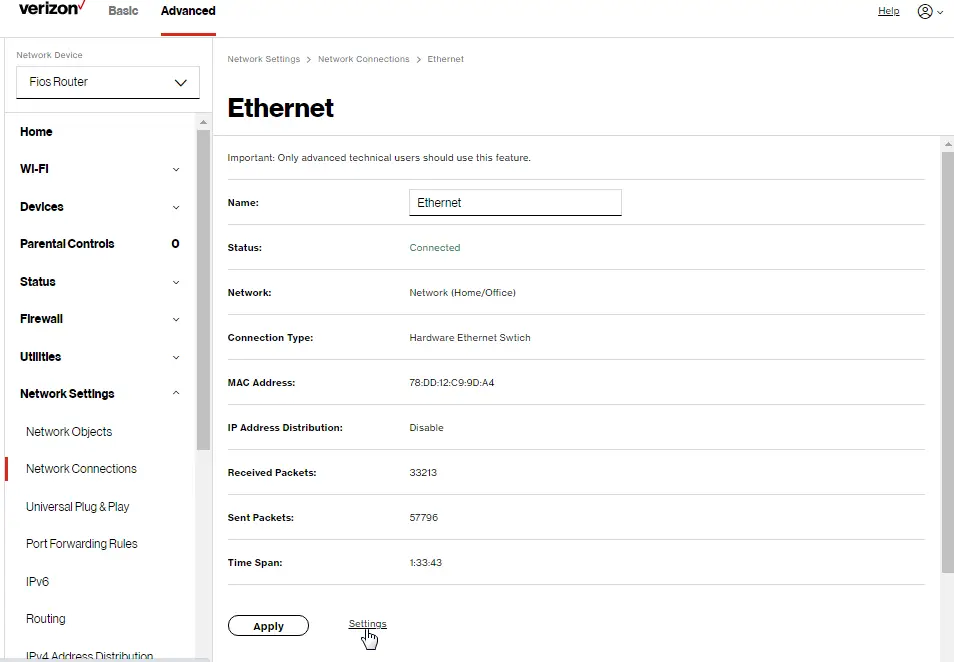Screen dimensions: 954x662
Task: Collapse the Network Settings section
Action: [97, 393]
